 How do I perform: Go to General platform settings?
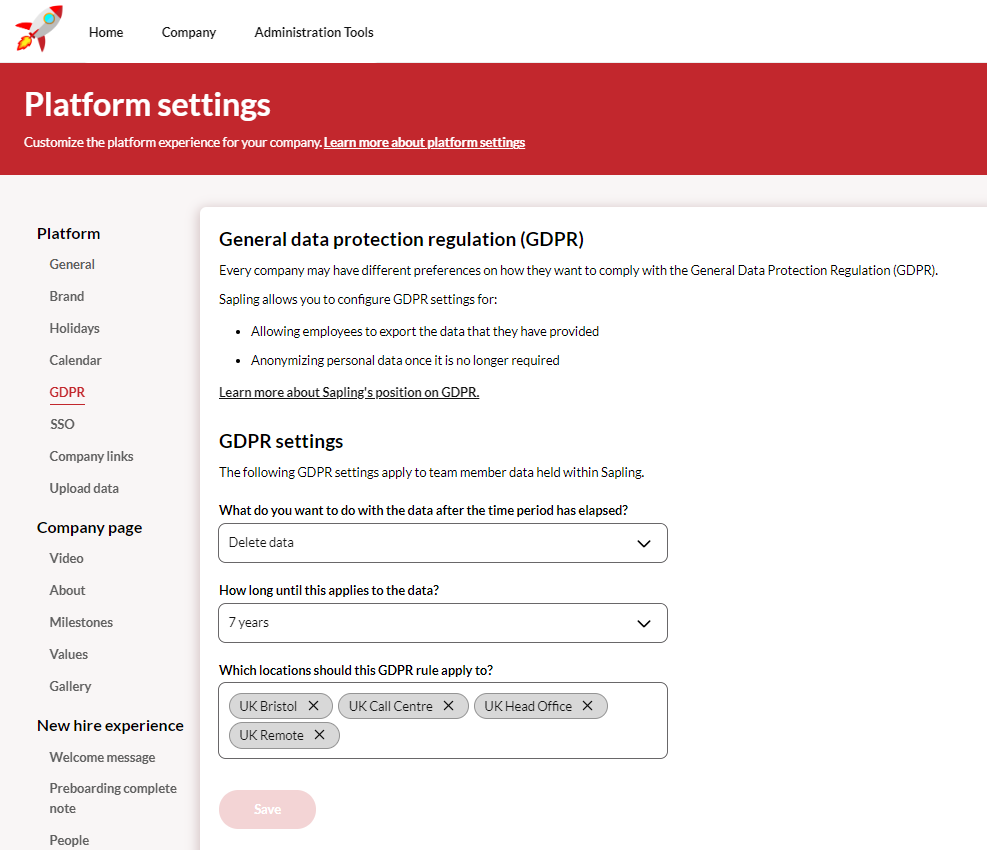click(x=72, y=265)
